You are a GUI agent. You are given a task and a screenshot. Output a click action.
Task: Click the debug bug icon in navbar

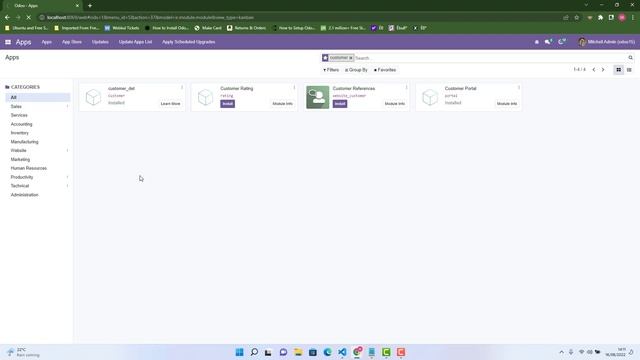(537, 42)
